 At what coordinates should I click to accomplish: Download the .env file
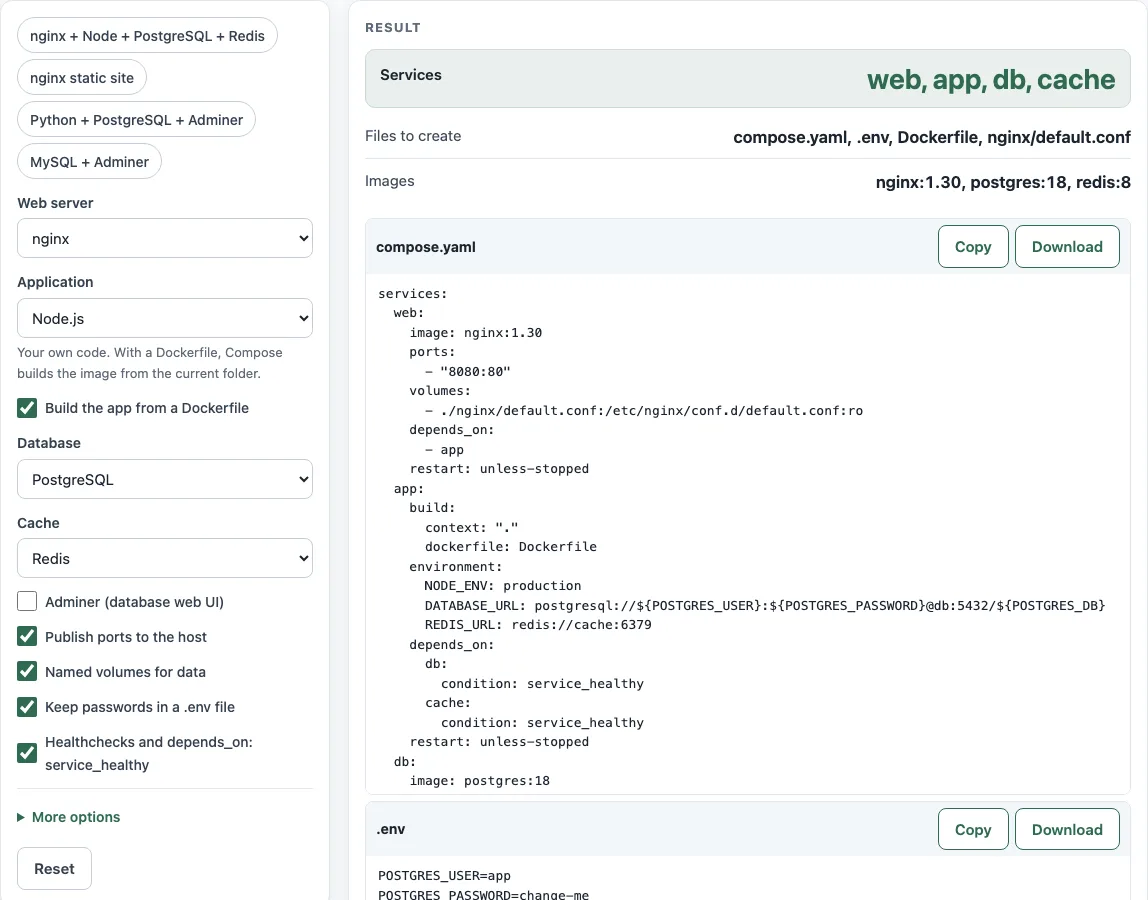click(1067, 830)
